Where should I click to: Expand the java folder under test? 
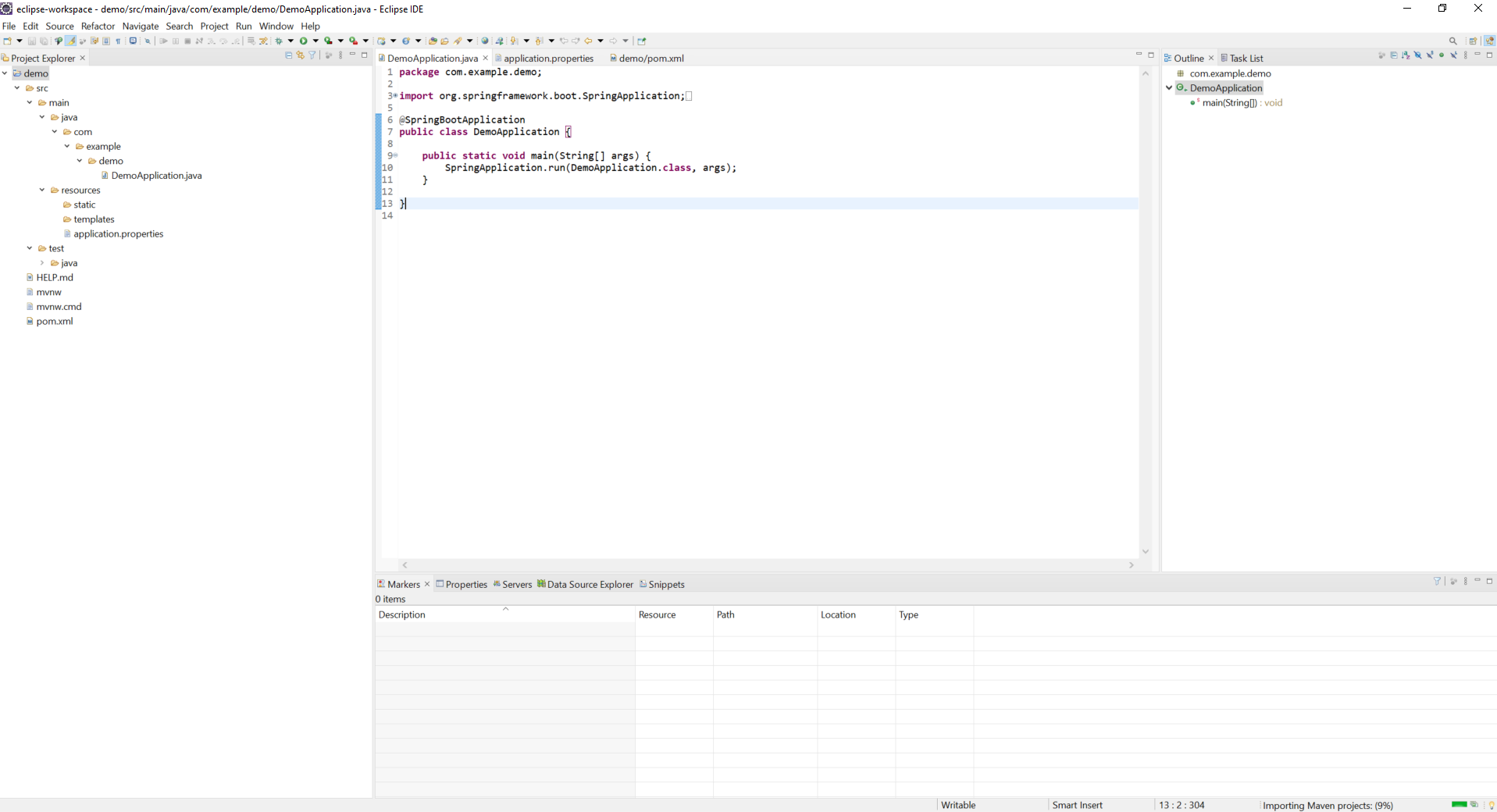[x=41, y=263]
